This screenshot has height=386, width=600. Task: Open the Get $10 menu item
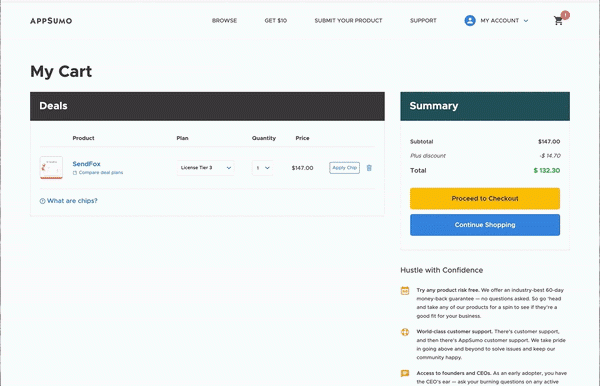[276, 21]
